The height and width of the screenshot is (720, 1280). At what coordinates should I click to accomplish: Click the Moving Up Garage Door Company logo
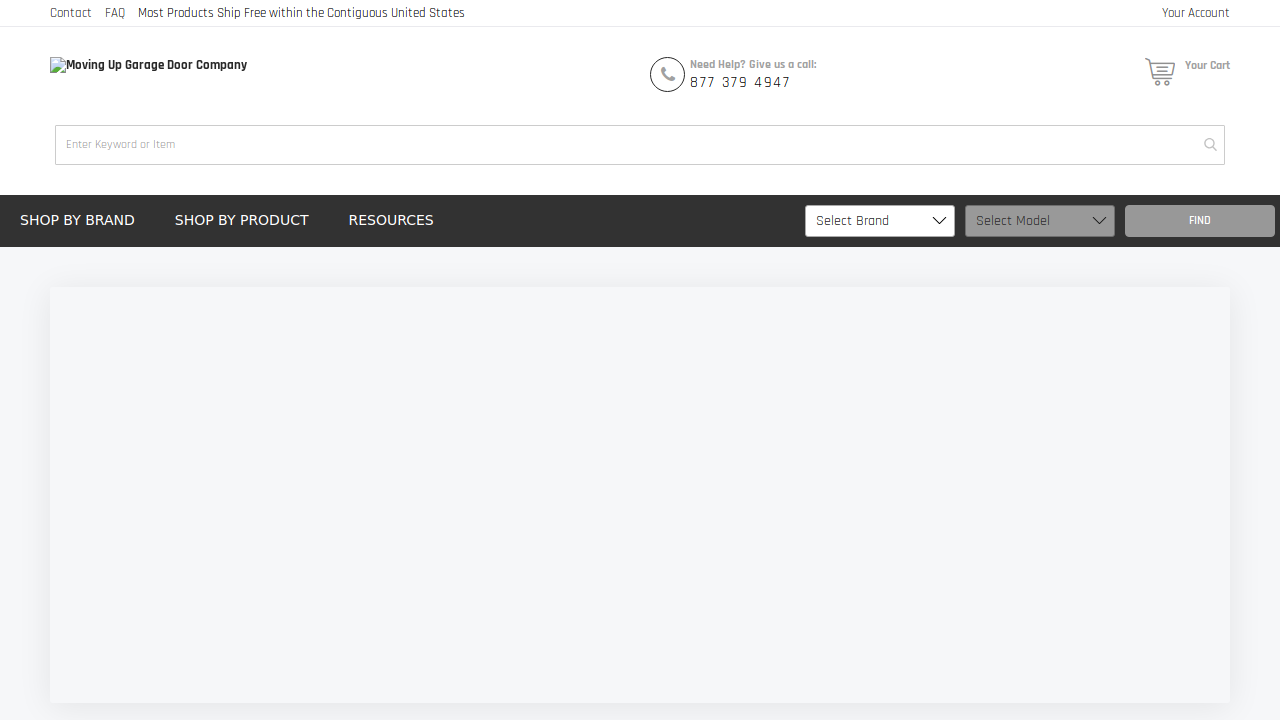pyautogui.click(x=149, y=66)
